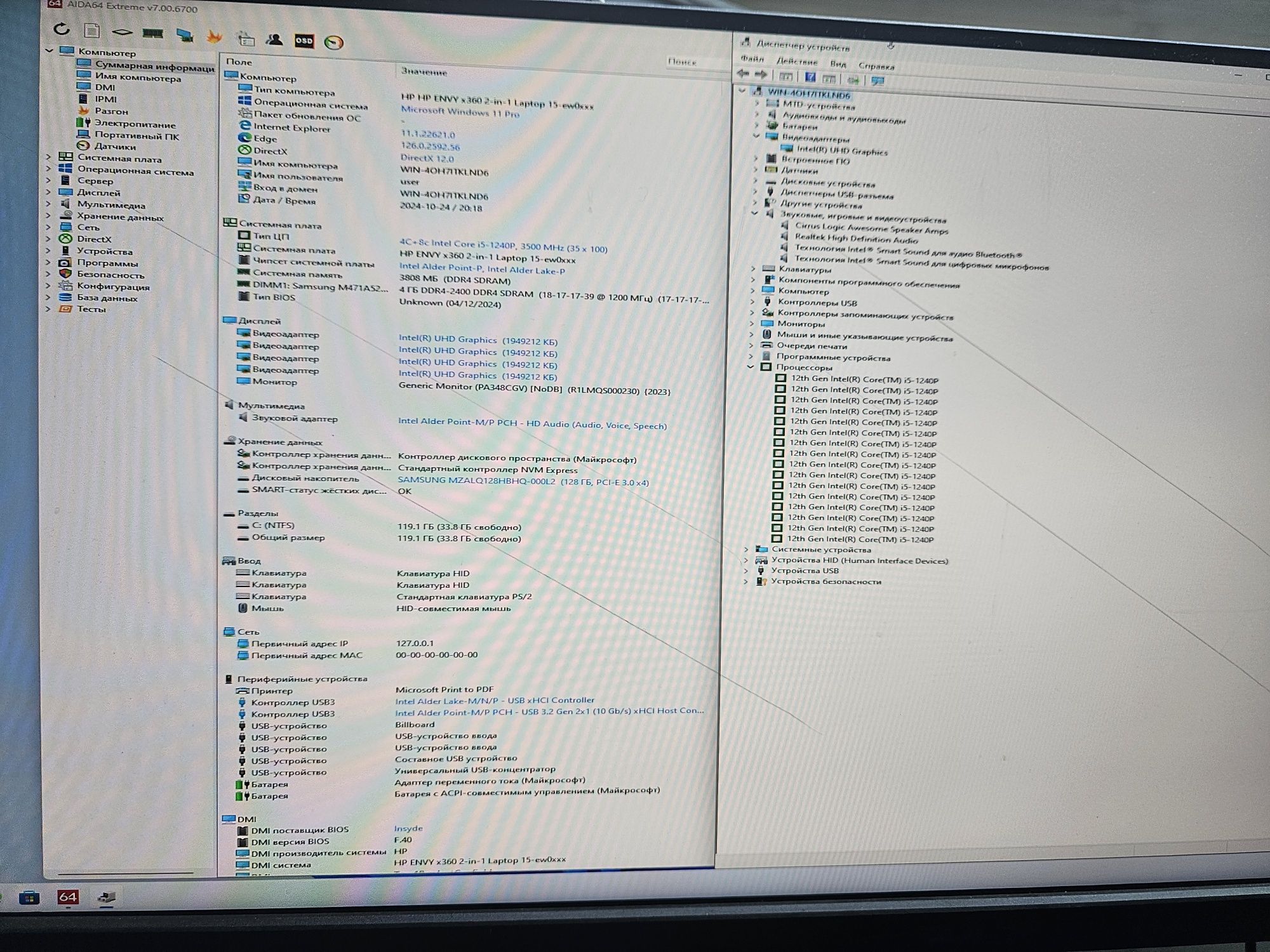1270x952 pixels.
Task: Click the network monitor toolbar icon in AIDA64
Action: pyautogui.click(x=185, y=35)
